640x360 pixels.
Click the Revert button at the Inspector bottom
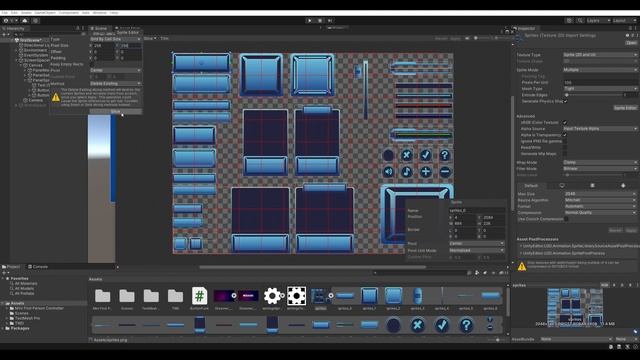(615, 230)
